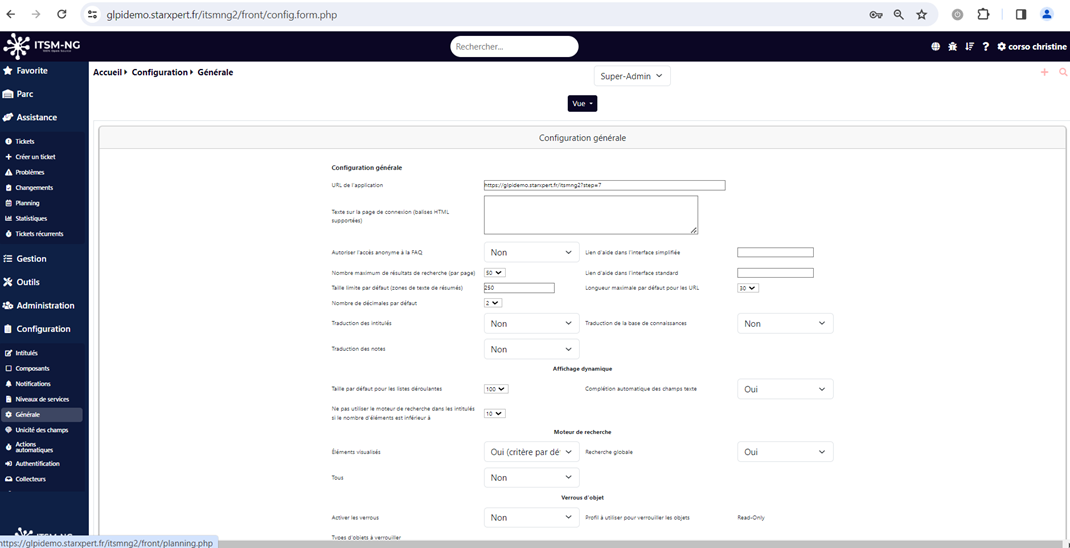1070x548 pixels.
Task: Open the Vue dropdown button
Action: tap(582, 104)
